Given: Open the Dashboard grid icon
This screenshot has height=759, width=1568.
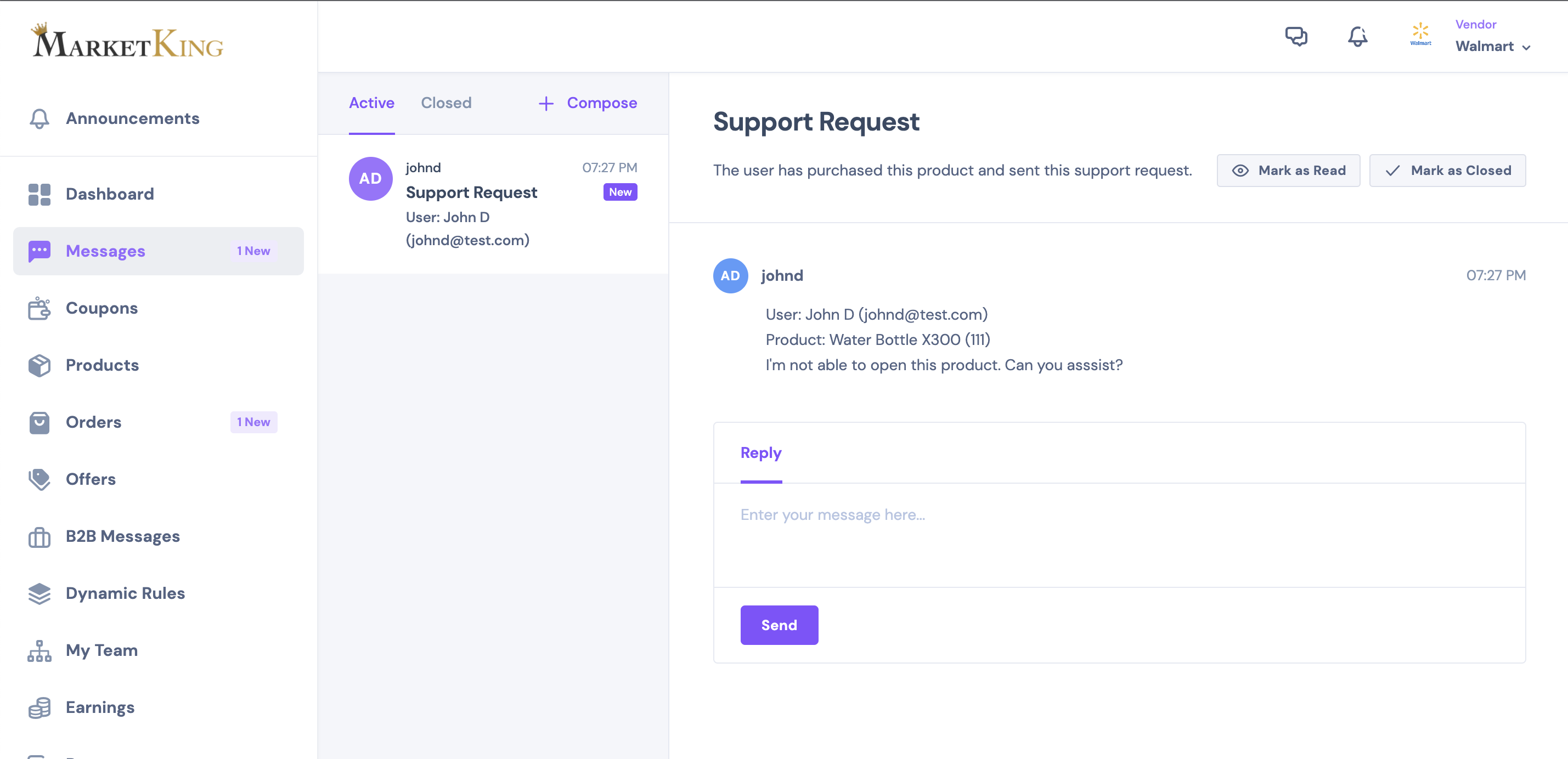Looking at the screenshot, I should pyautogui.click(x=40, y=194).
